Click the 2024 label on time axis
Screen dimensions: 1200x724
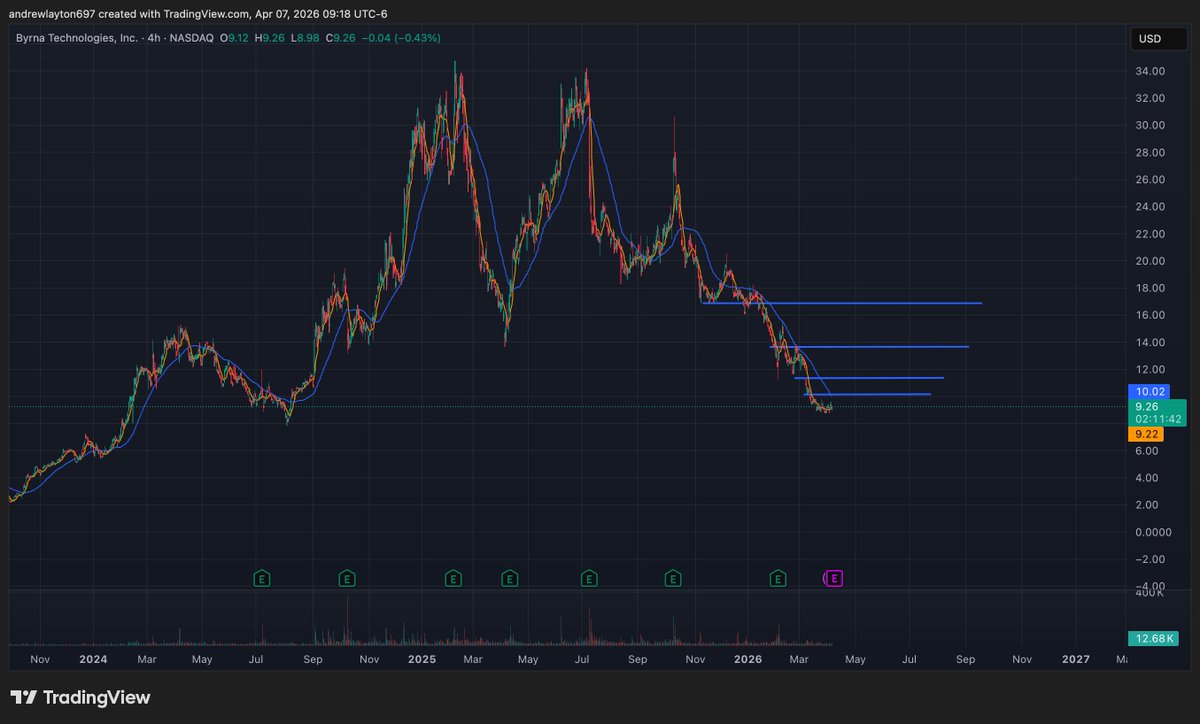[93, 659]
